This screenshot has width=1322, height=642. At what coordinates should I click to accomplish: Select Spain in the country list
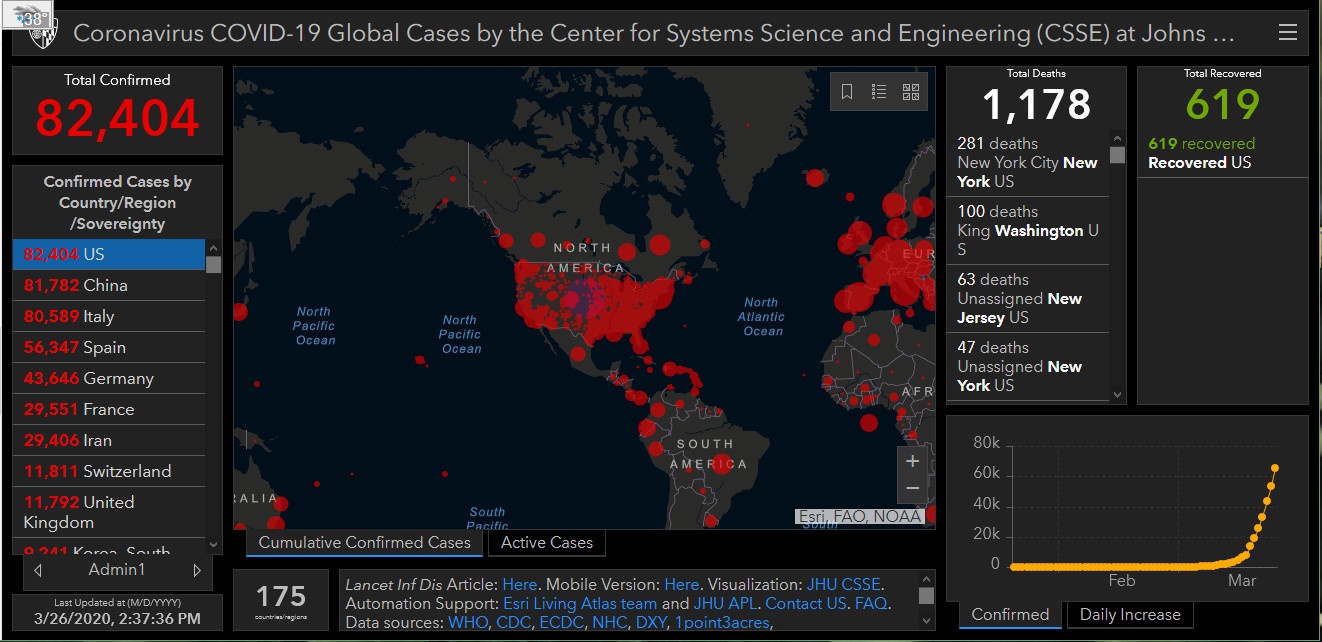point(109,348)
